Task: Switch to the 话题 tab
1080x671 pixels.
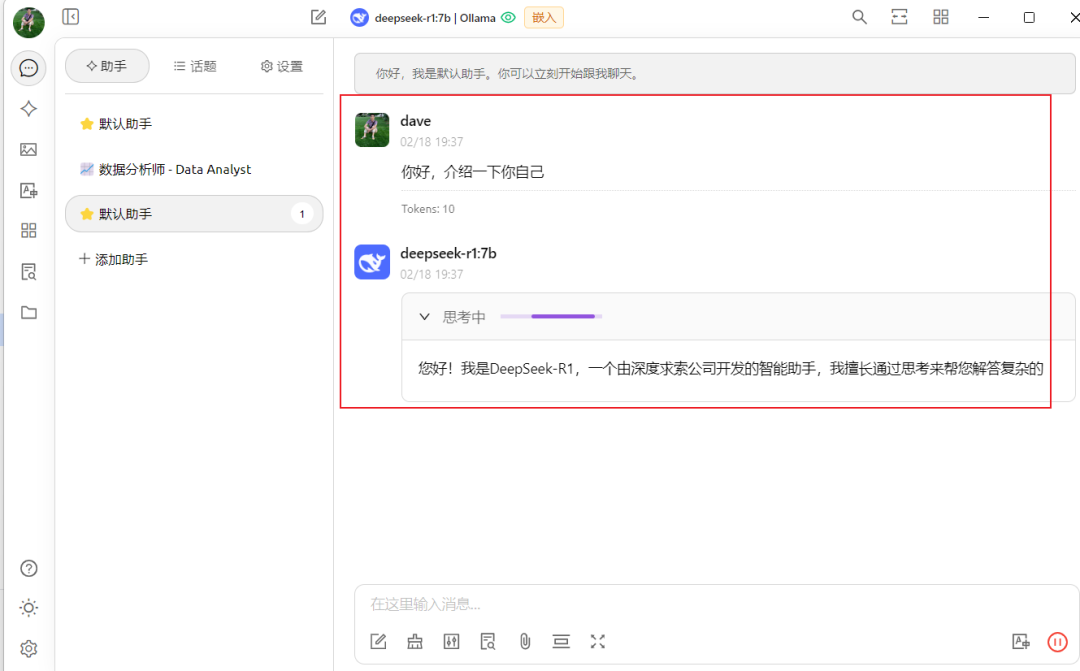Action: 195,66
